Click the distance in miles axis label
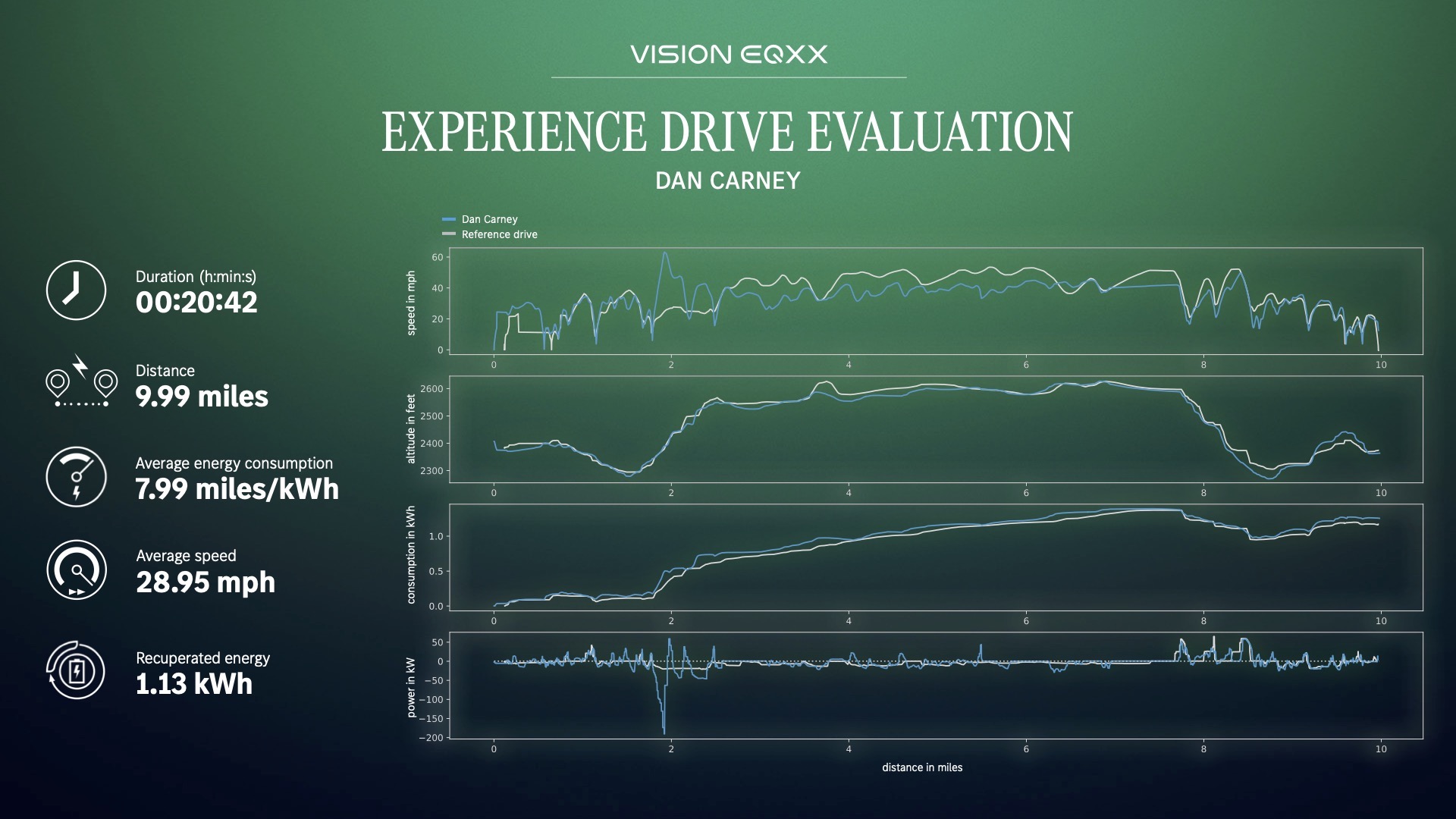 [x=921, y=767]
